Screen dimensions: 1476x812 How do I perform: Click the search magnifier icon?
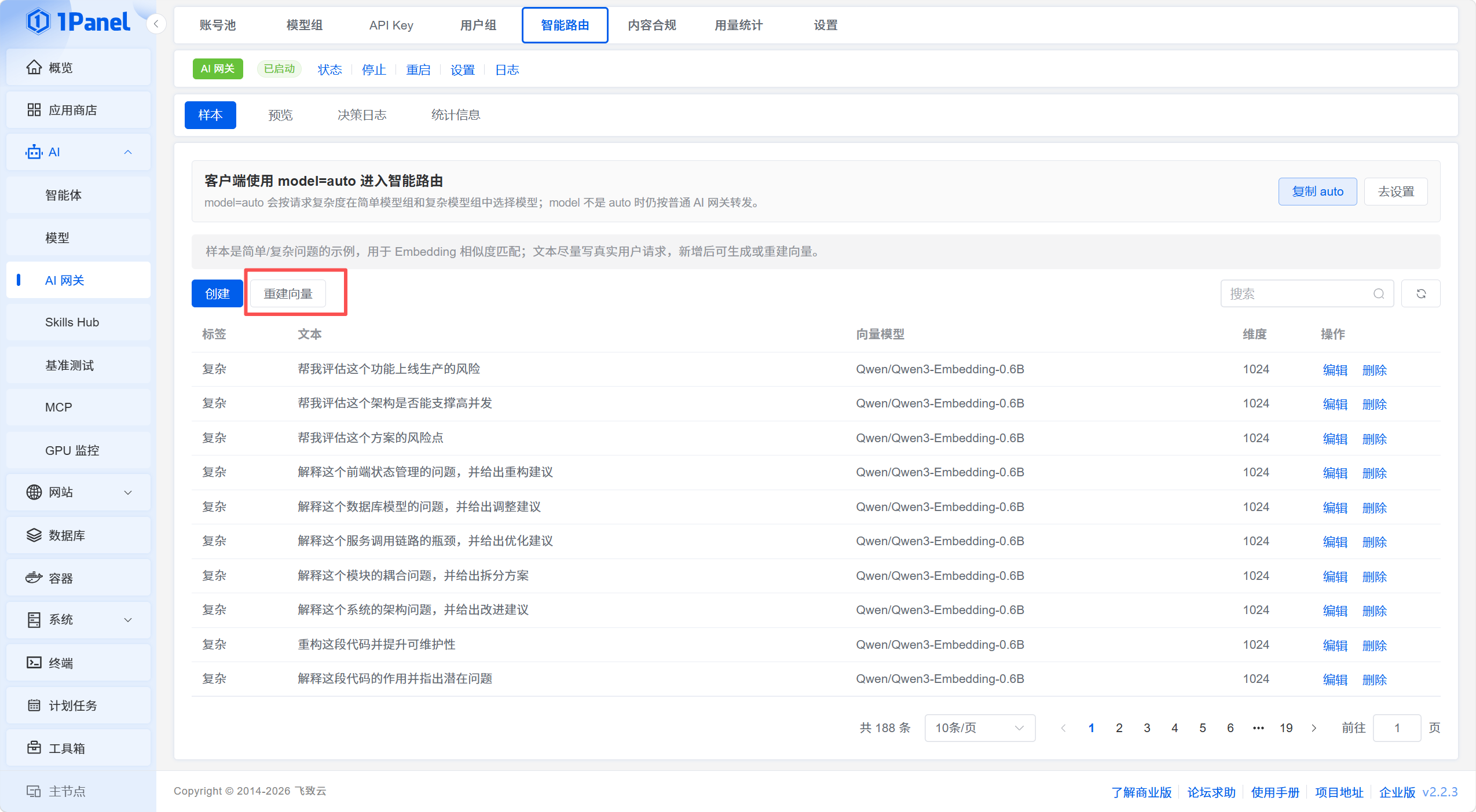[1379, 294]
